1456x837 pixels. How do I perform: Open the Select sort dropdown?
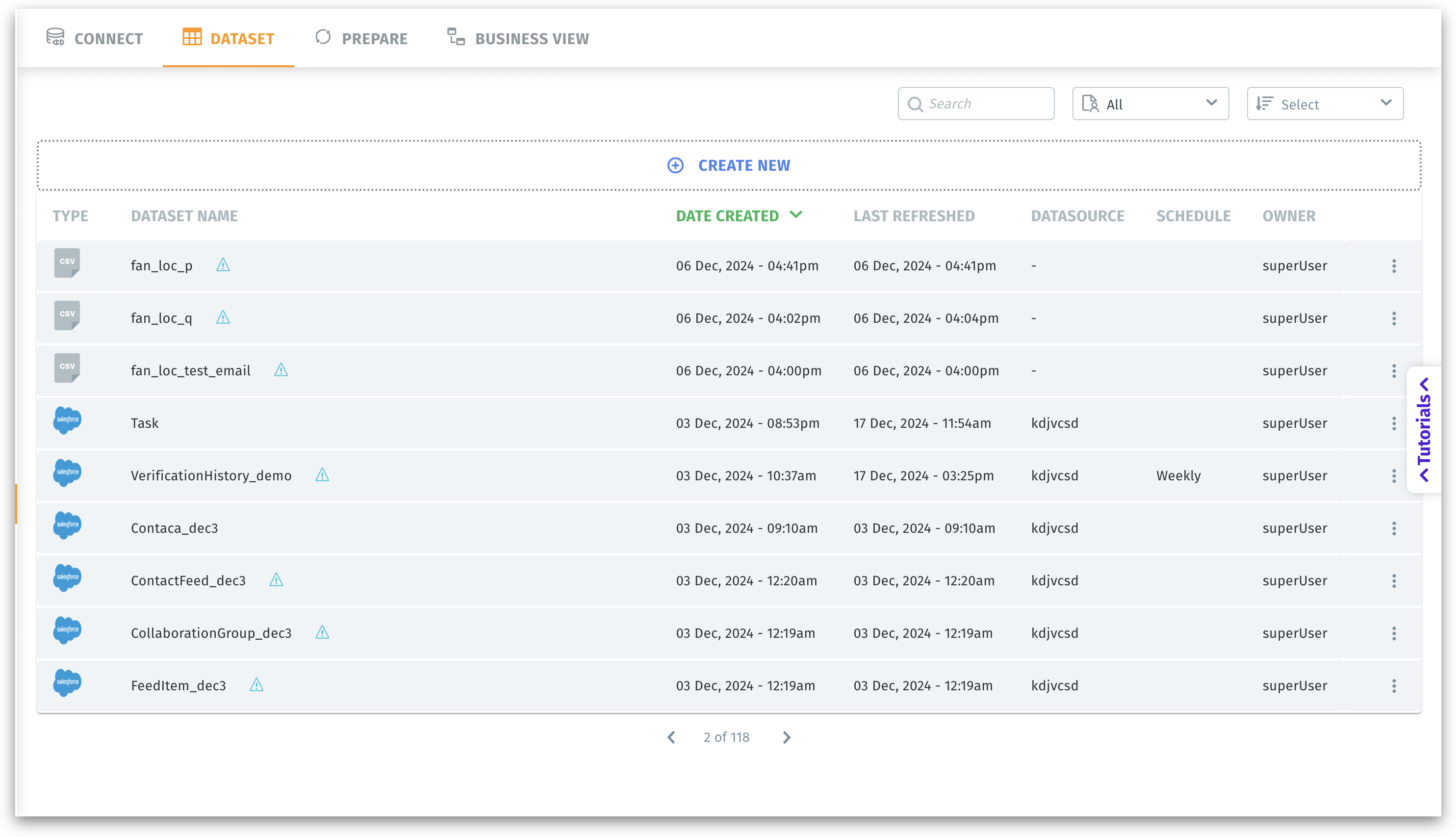click(1325, 104)
